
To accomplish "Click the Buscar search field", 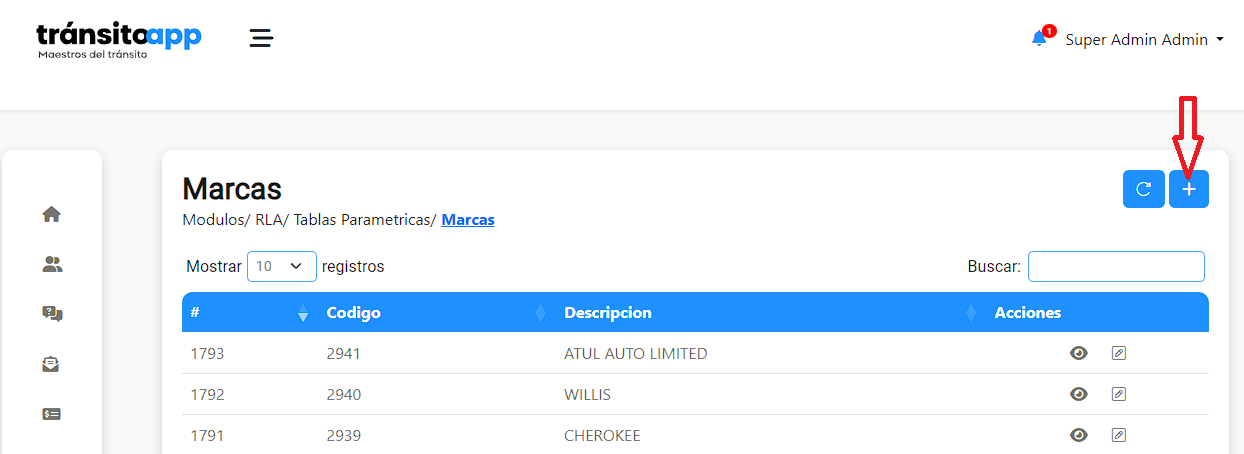I will 1116,266.
